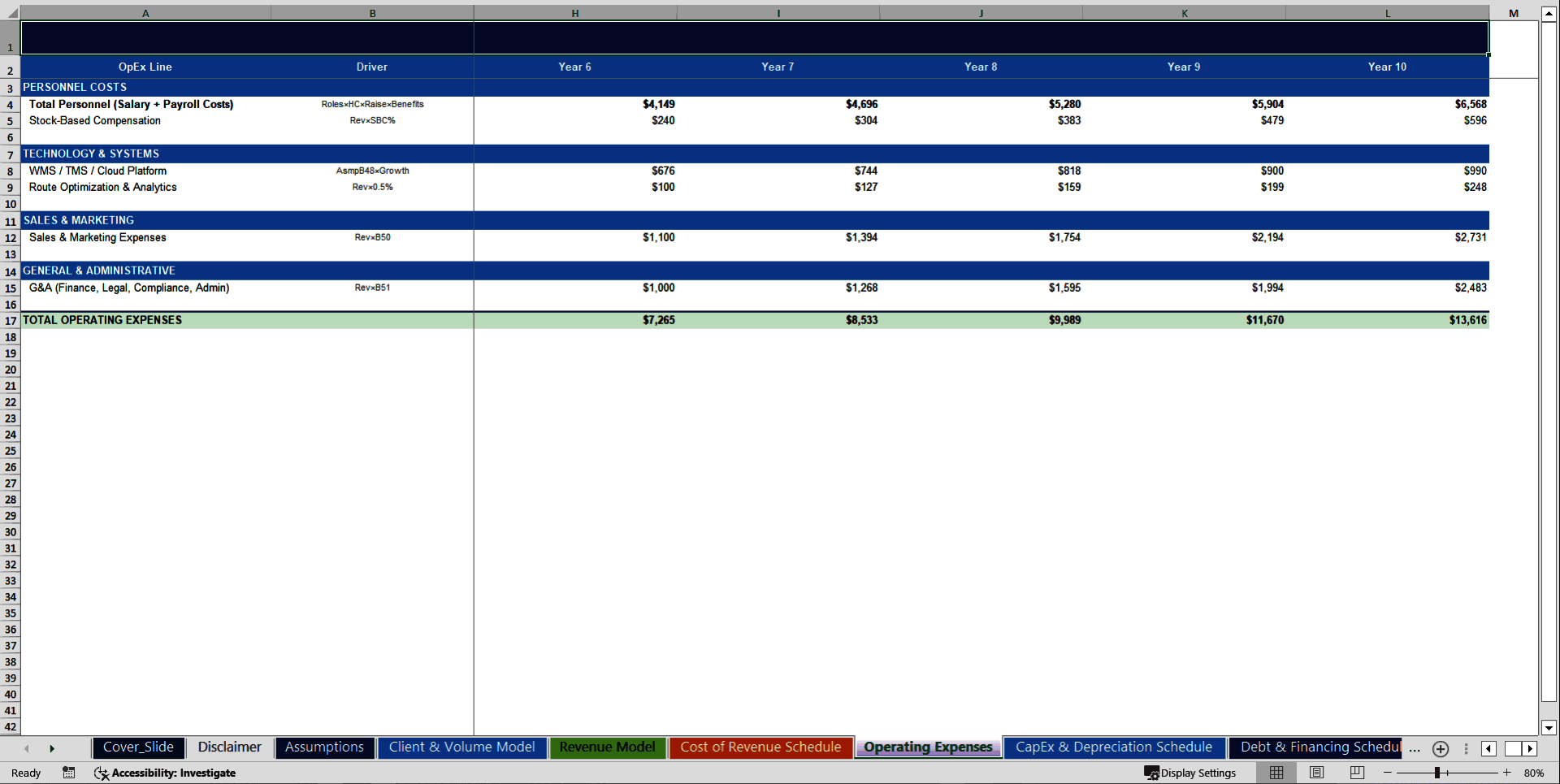
Task: Click the vertical scrollbar down arrow
Action: tap(1550, 729)
